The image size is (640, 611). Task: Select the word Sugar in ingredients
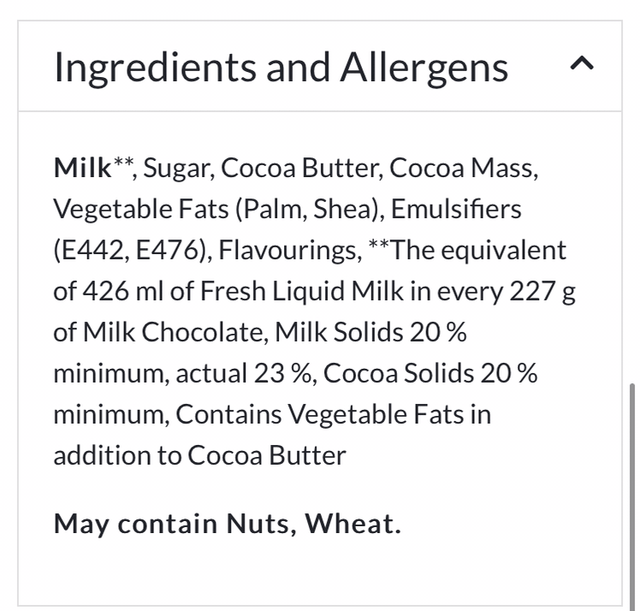pos(177,167)
